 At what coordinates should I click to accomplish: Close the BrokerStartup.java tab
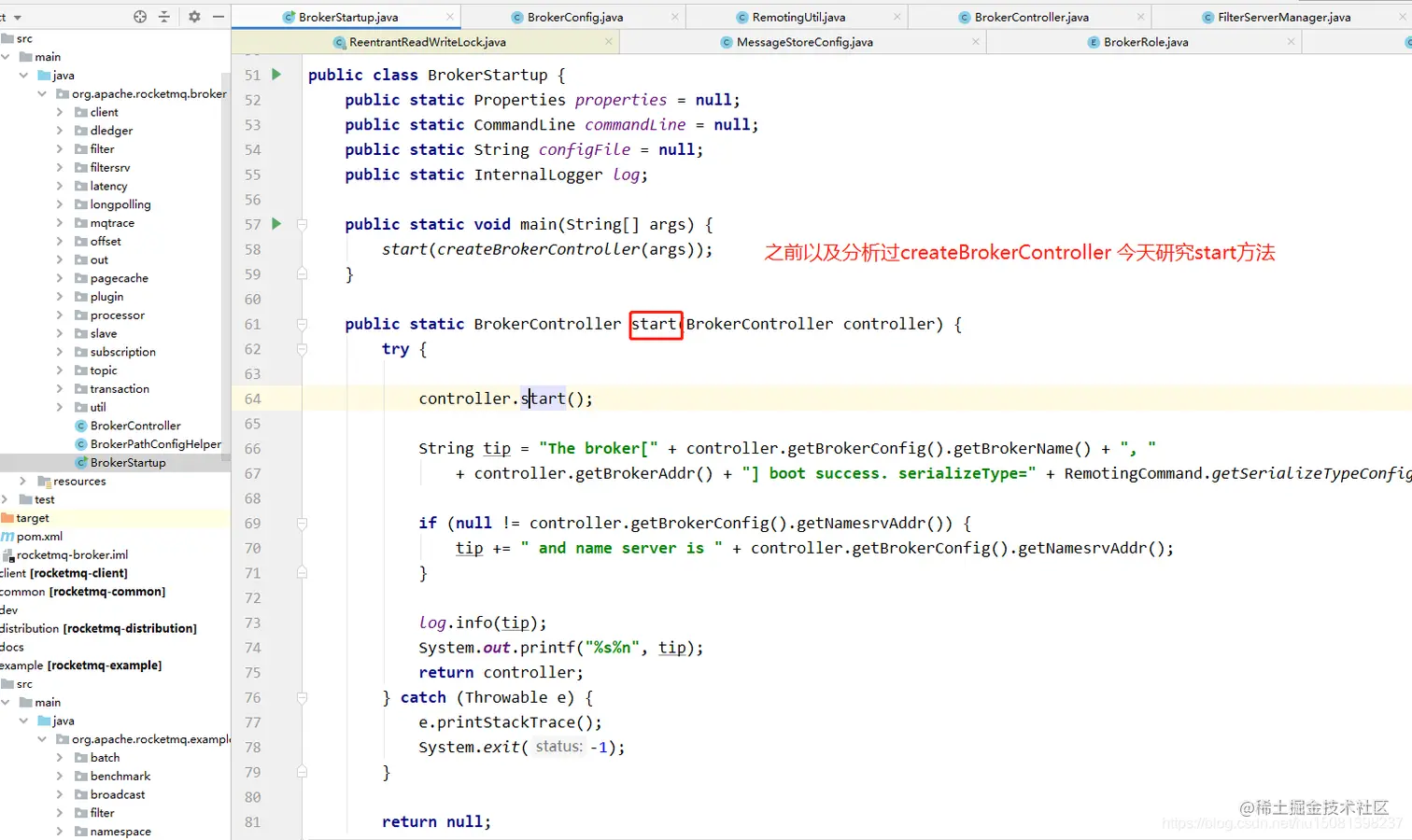(x=450, y=17)
